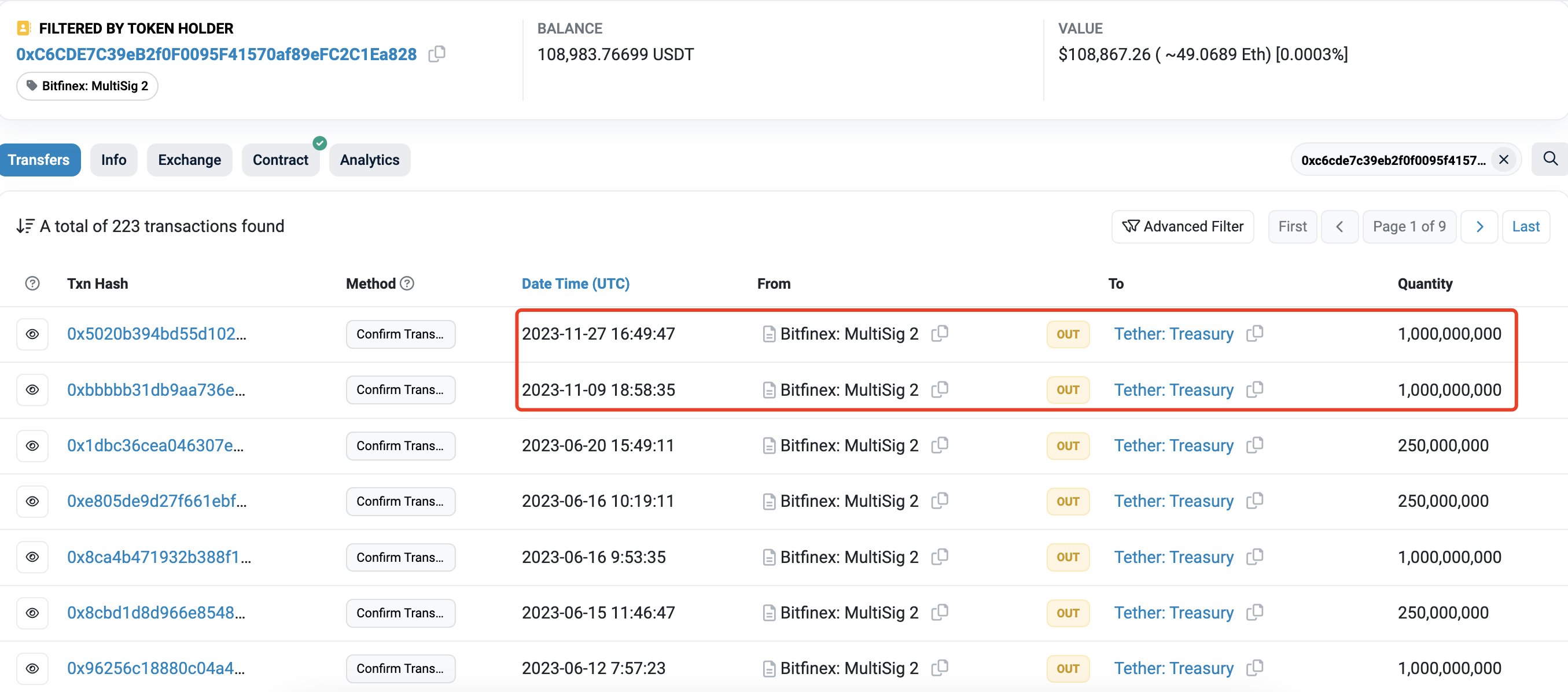Click Confirm Trans... method in 2023-06-20 row

[x=400, y=446]
